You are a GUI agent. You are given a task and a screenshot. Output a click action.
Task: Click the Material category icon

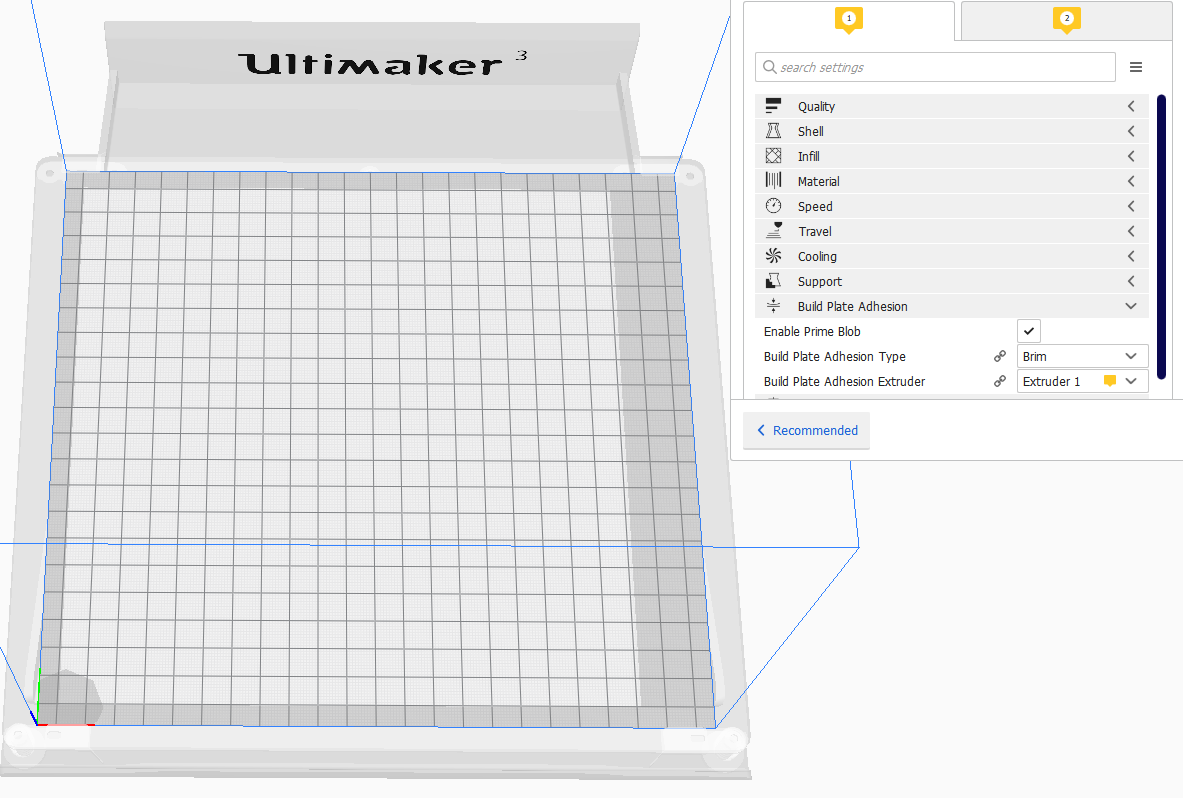point(773,180)
